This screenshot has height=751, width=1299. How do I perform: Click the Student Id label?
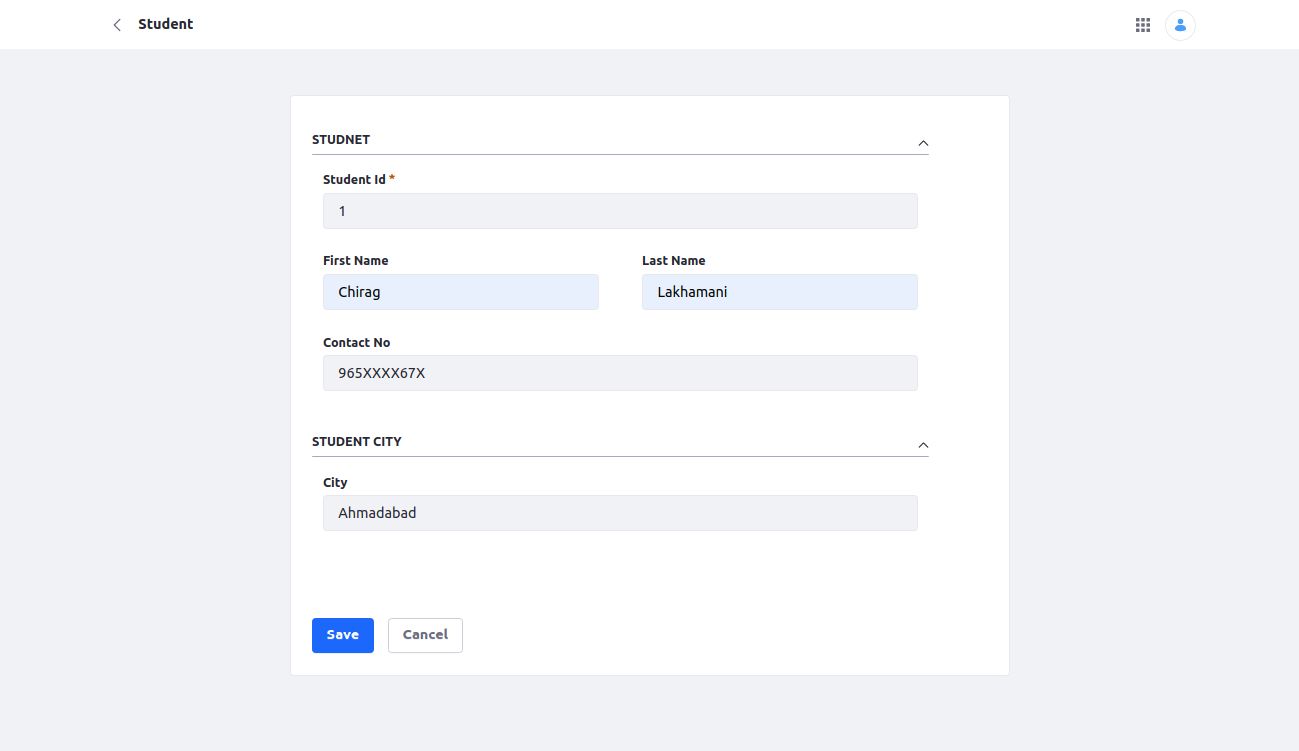[x=354, y=180]
